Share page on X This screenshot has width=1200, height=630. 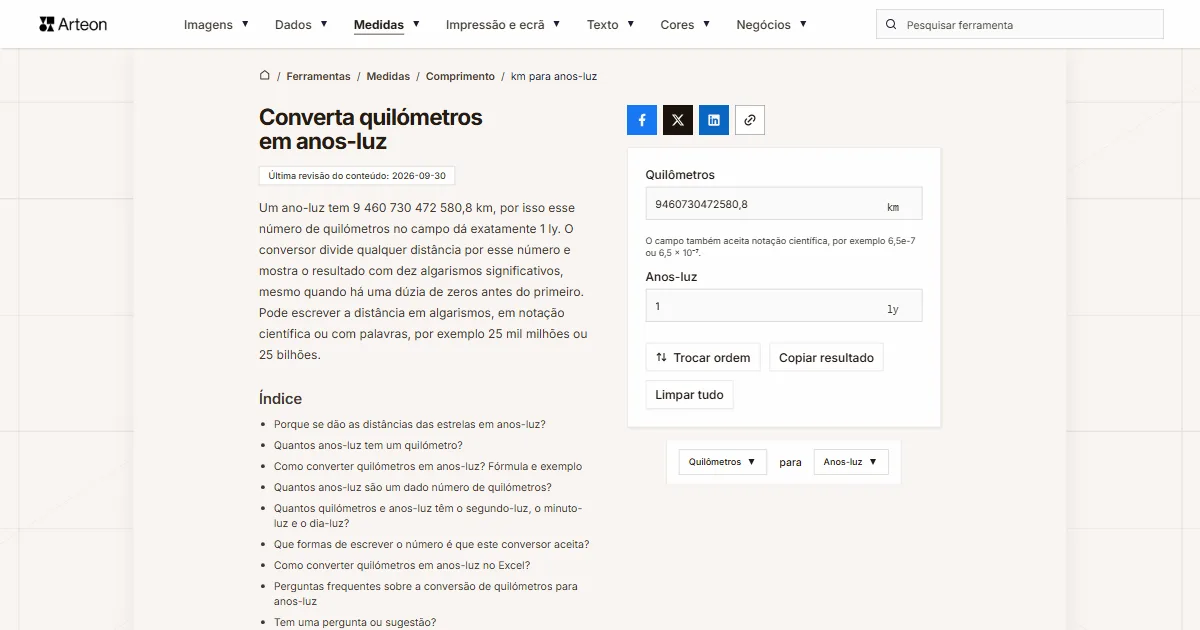678,120
